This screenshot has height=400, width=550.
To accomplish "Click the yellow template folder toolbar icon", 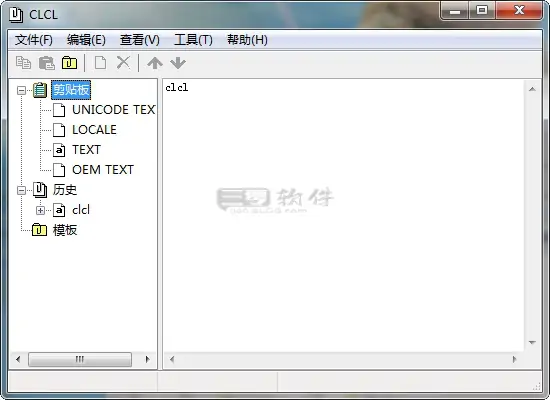I will [69, 63].
